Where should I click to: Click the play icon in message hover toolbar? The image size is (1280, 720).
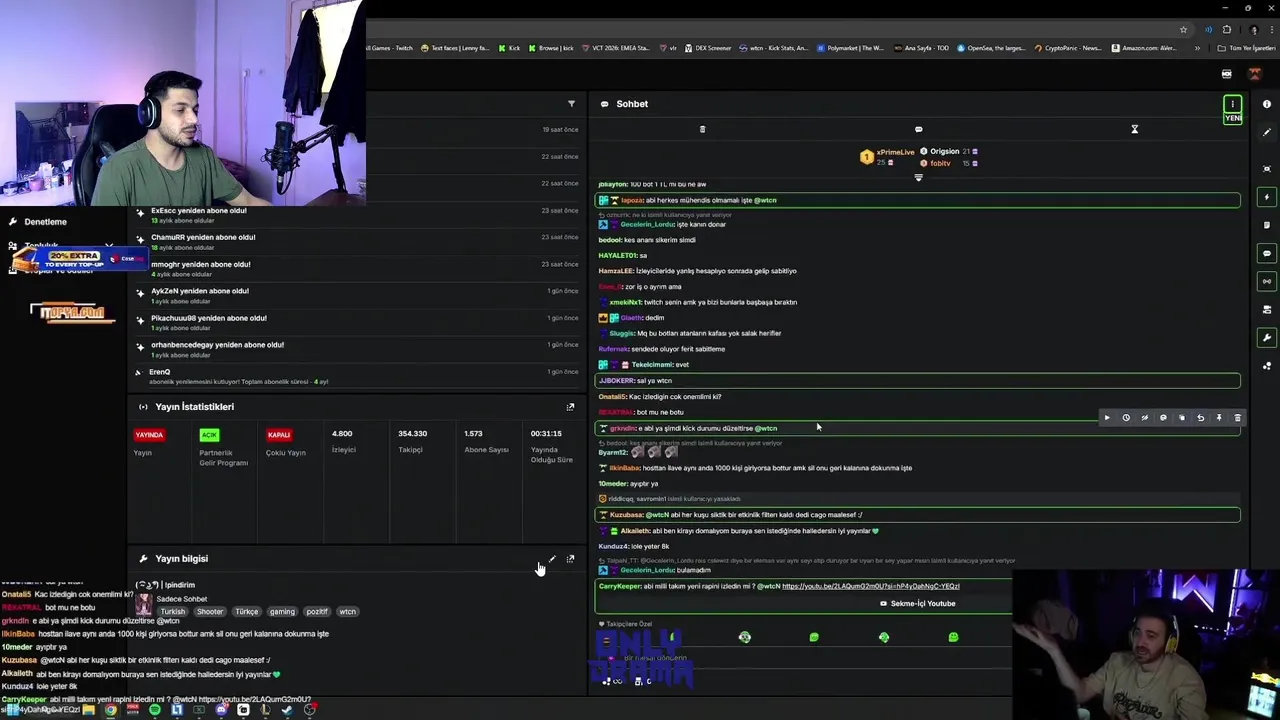tap(1106, 418)
